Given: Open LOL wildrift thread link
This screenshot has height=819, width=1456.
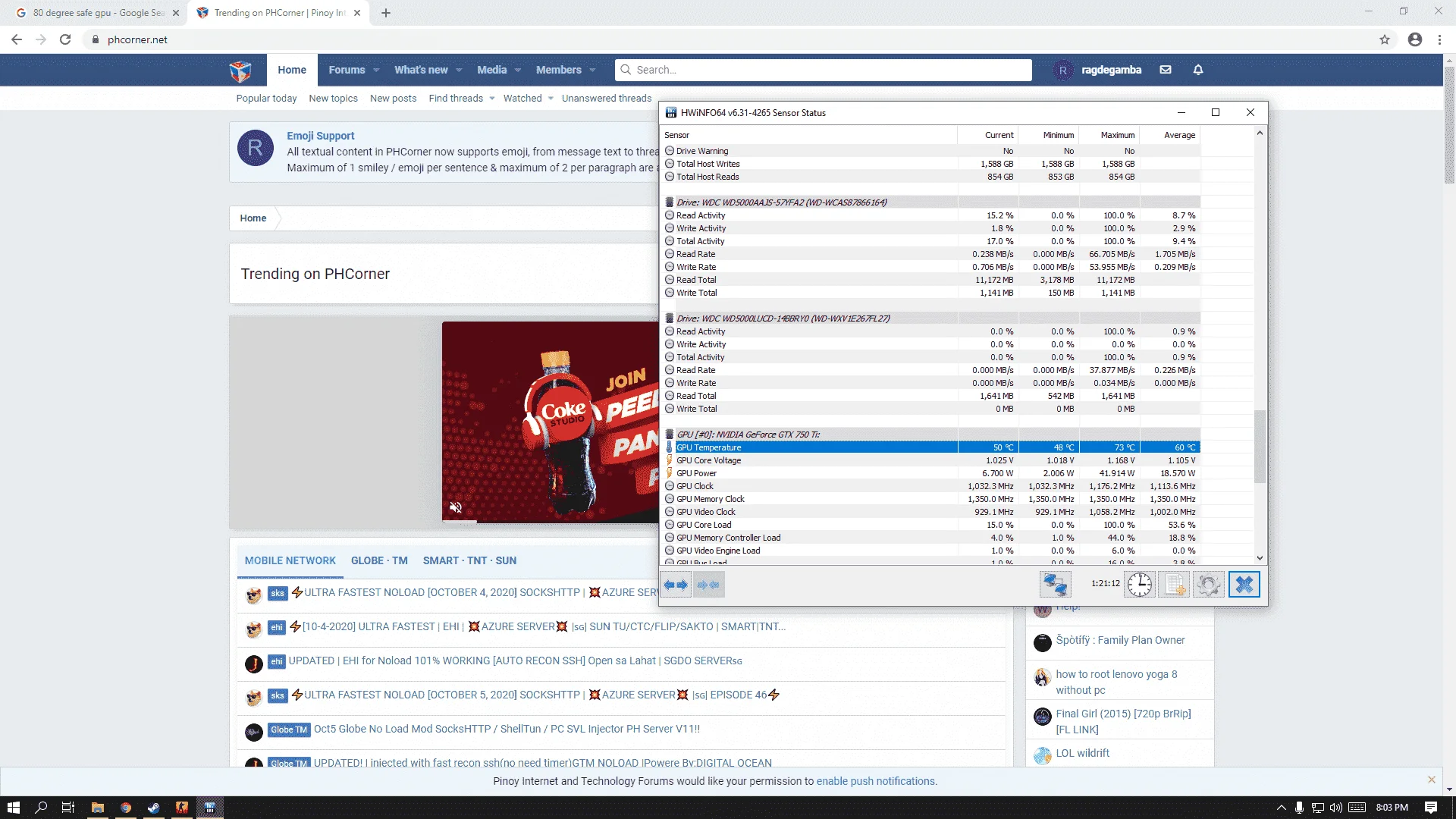Looking at the screenshot, I should (x=1082, y=753).
